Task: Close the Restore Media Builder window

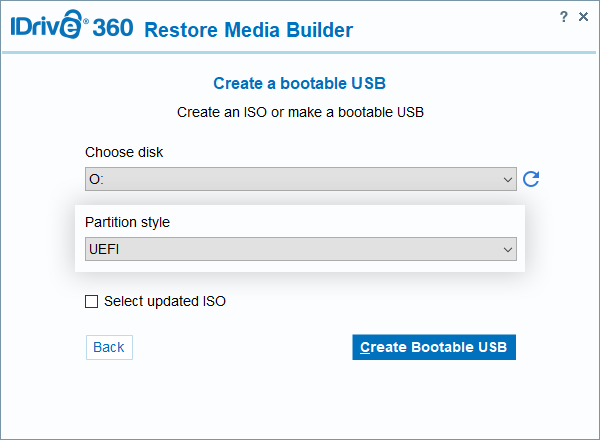Action: click(584, 17)
